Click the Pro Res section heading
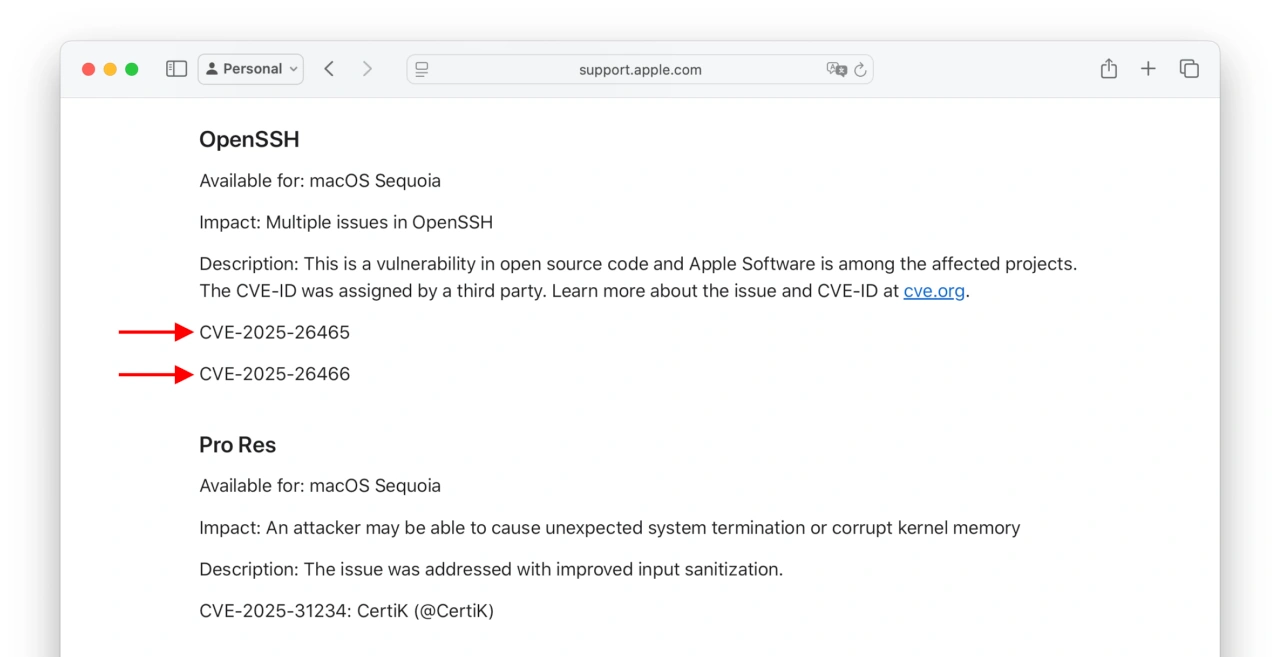This screenshot has height=657, width=1280. [237, 445]
